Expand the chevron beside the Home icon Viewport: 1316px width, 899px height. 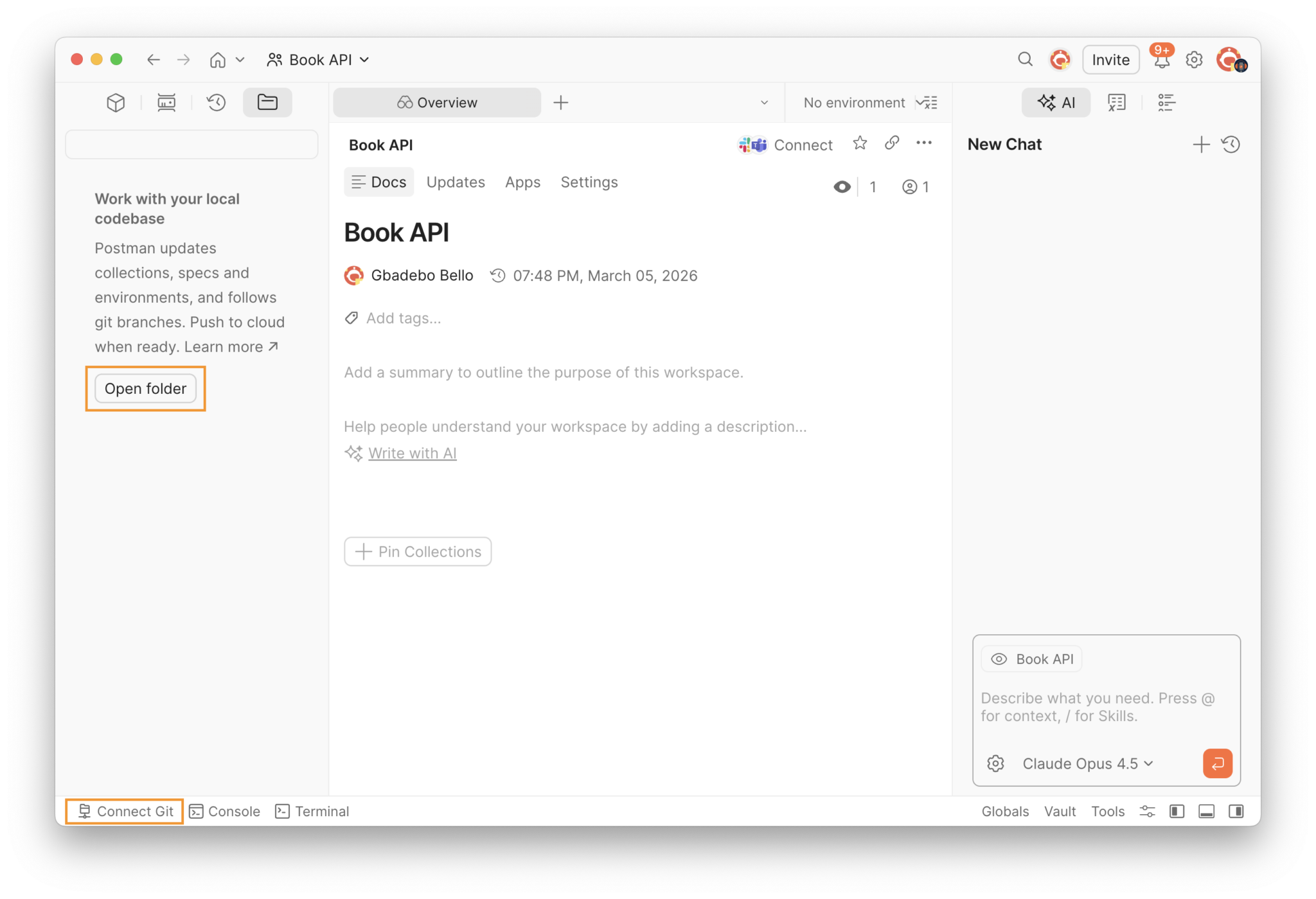(240, 60)
